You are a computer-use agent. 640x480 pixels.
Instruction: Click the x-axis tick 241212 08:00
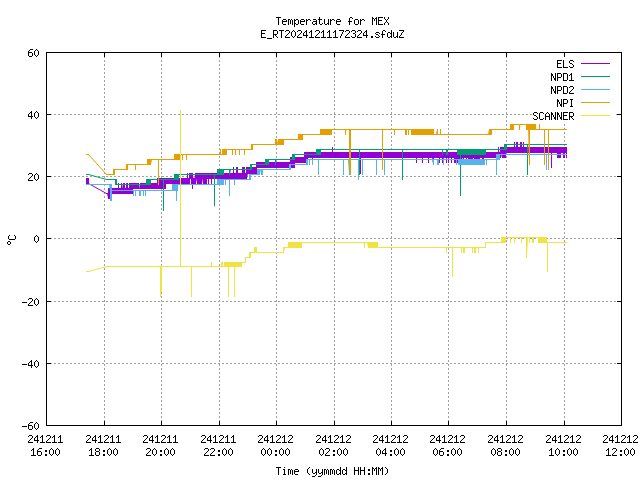(506, 446)
